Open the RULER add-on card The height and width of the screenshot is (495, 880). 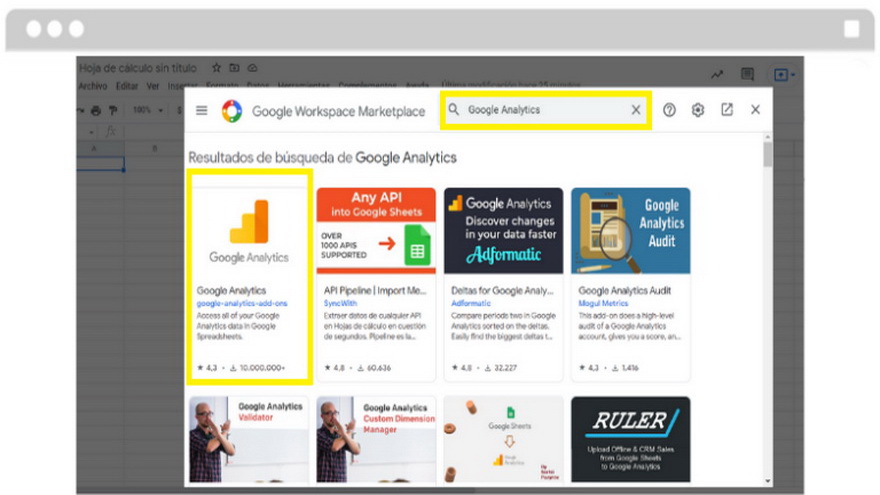pos(631,439)
